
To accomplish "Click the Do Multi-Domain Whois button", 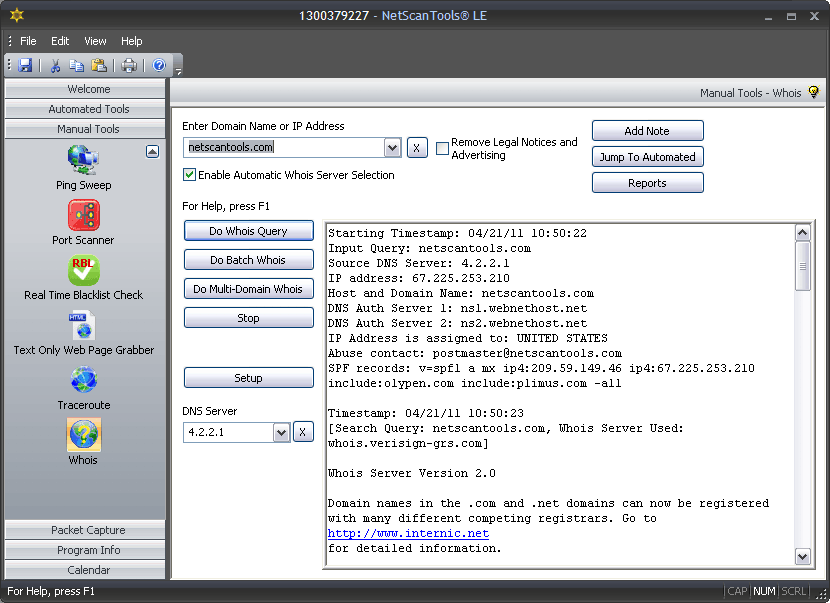I will tap(248, 289).
